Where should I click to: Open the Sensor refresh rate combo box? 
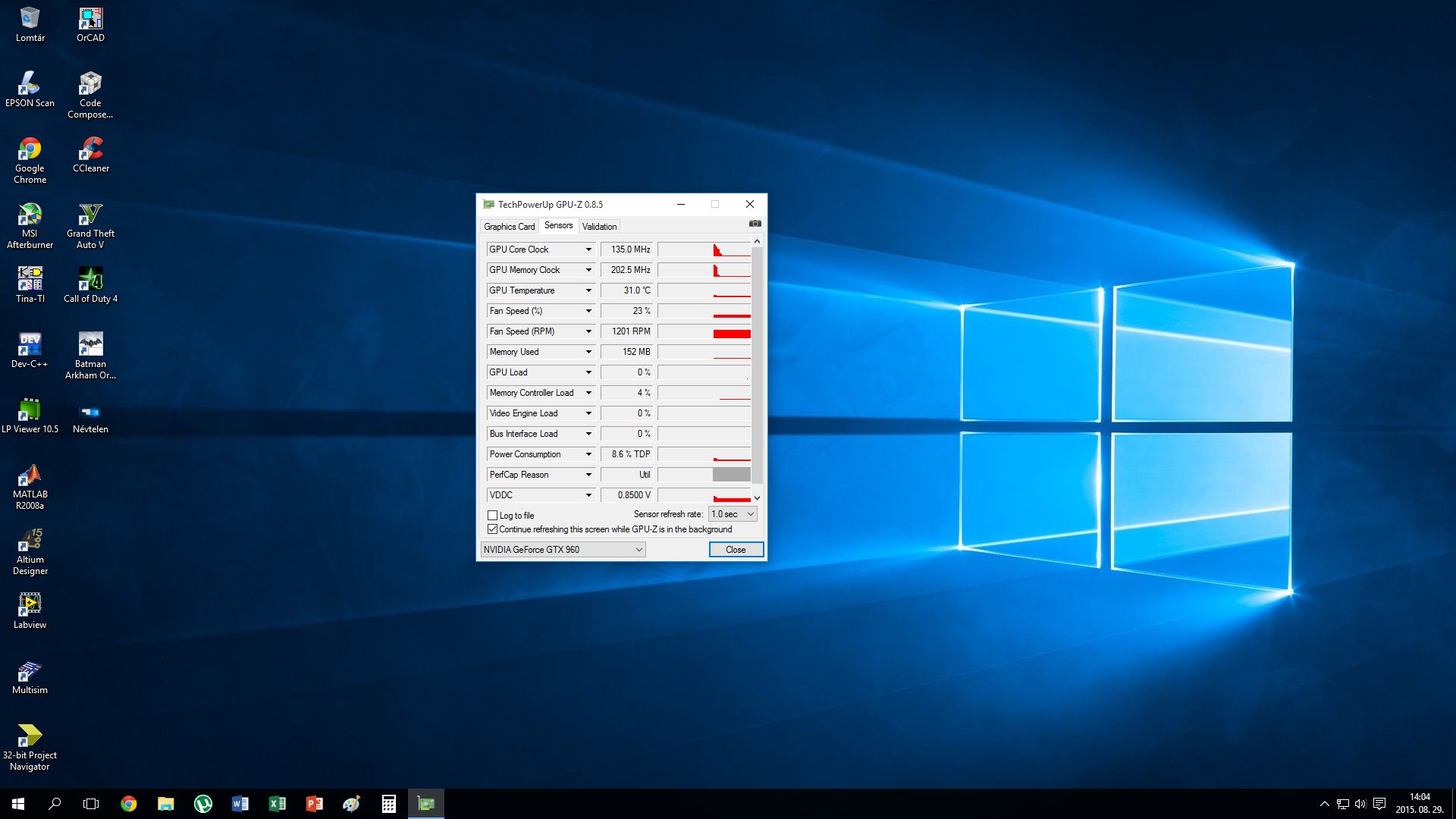coord(733,514)
